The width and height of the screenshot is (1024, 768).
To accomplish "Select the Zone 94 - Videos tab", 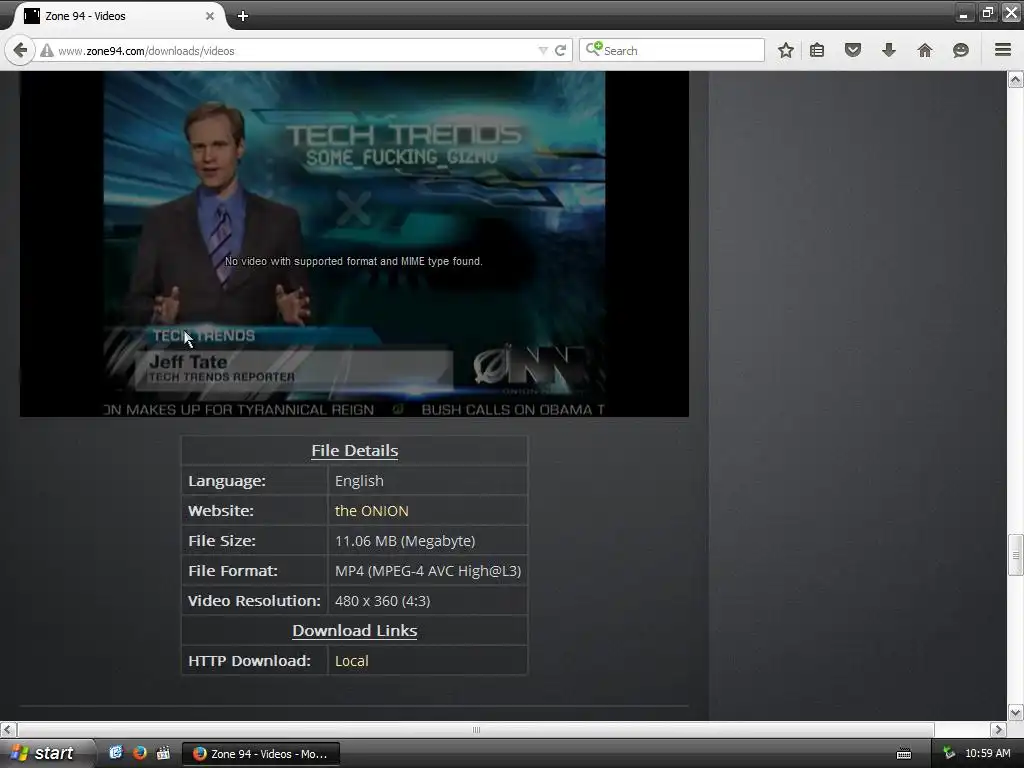I will click(x=119, y=16).
